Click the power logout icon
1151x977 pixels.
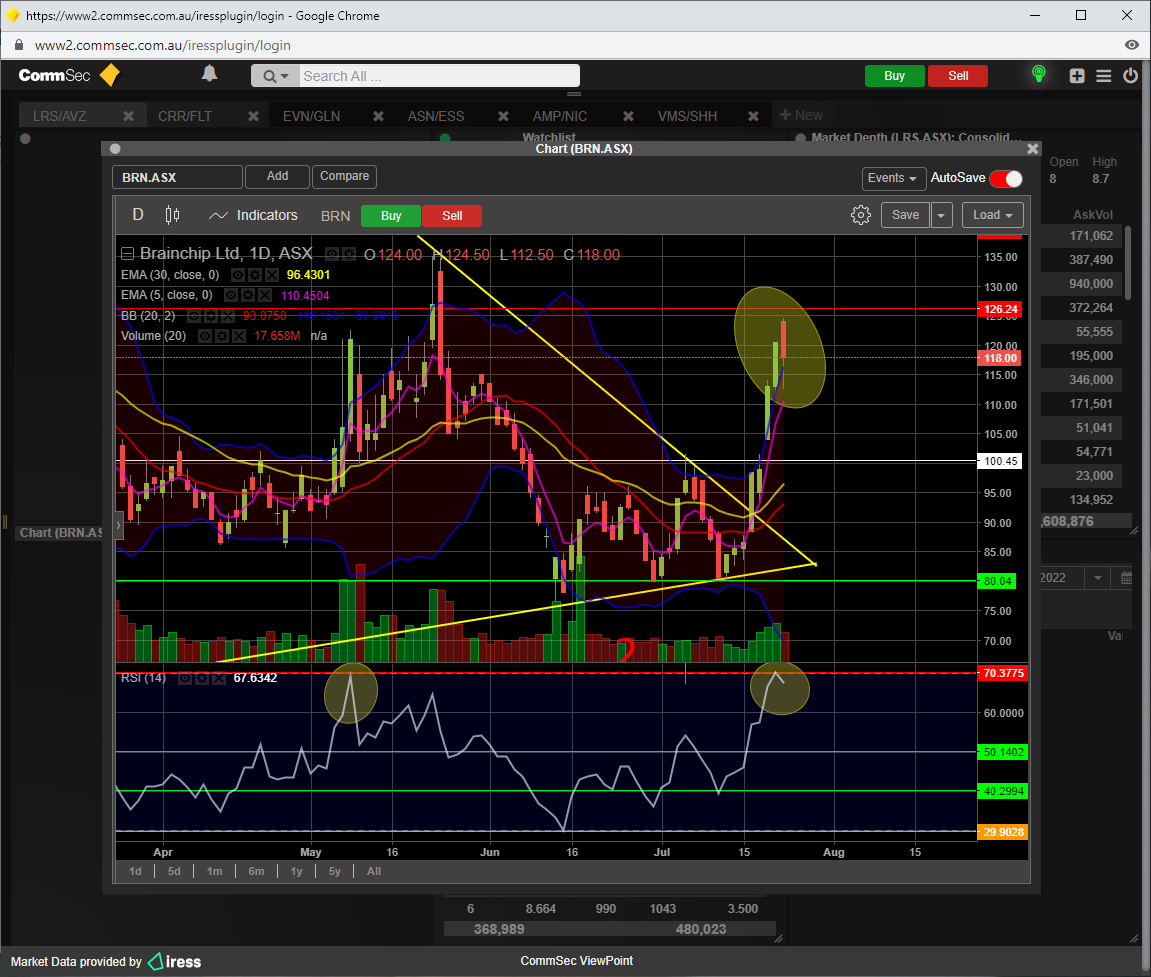coord(1130,75)
